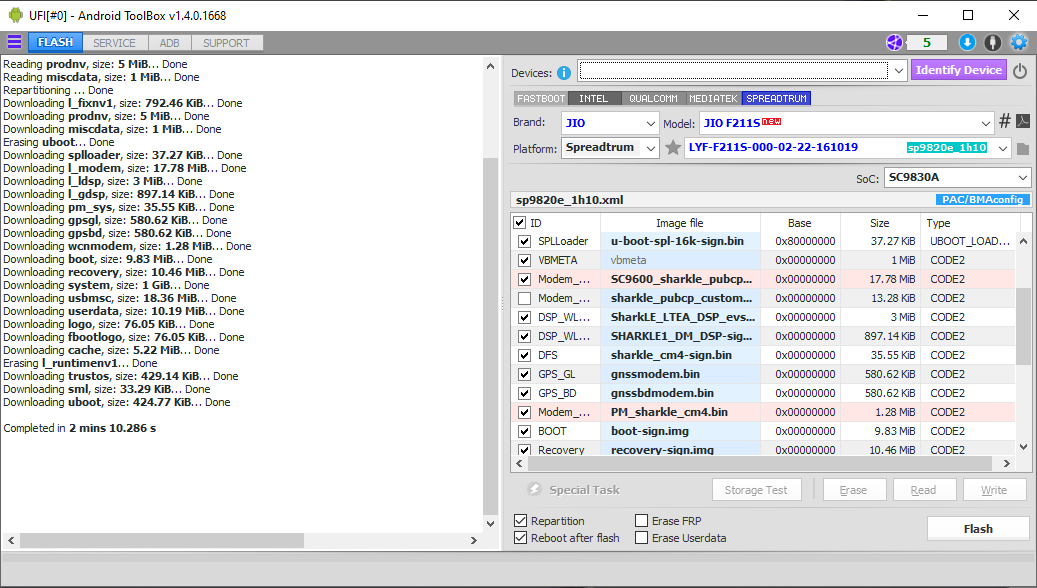Click the Write button

(994, 490)
